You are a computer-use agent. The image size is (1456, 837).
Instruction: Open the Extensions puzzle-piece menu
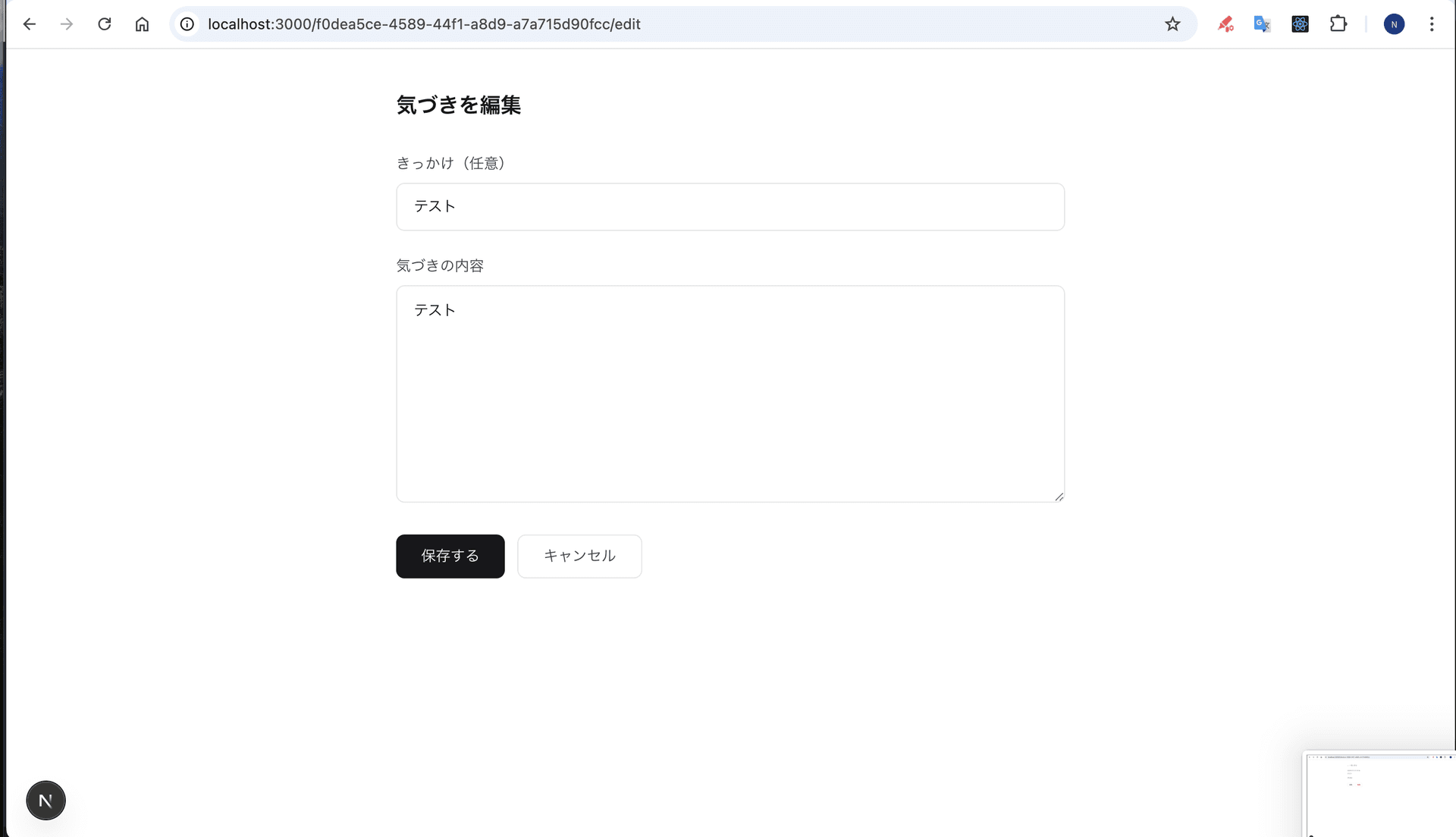[x=1339, y=24]
